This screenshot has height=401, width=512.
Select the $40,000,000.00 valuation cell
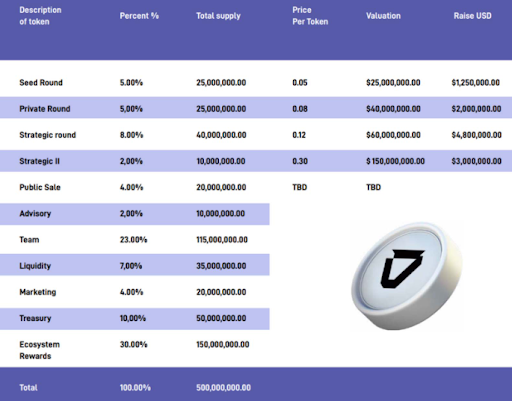pyautogui.click(x=393, y=109)
